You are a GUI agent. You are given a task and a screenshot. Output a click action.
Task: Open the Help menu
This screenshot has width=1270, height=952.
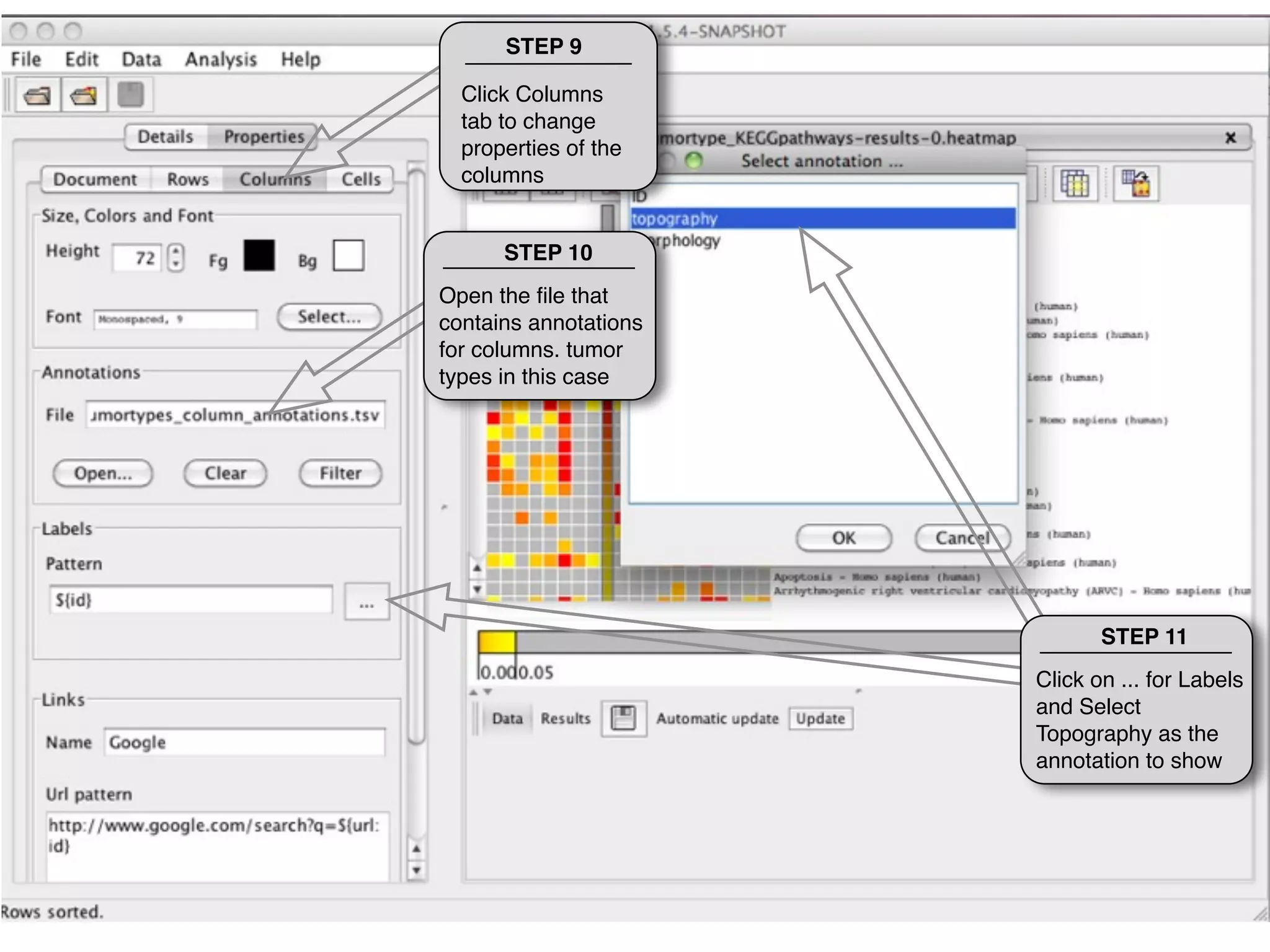(301, 59)
